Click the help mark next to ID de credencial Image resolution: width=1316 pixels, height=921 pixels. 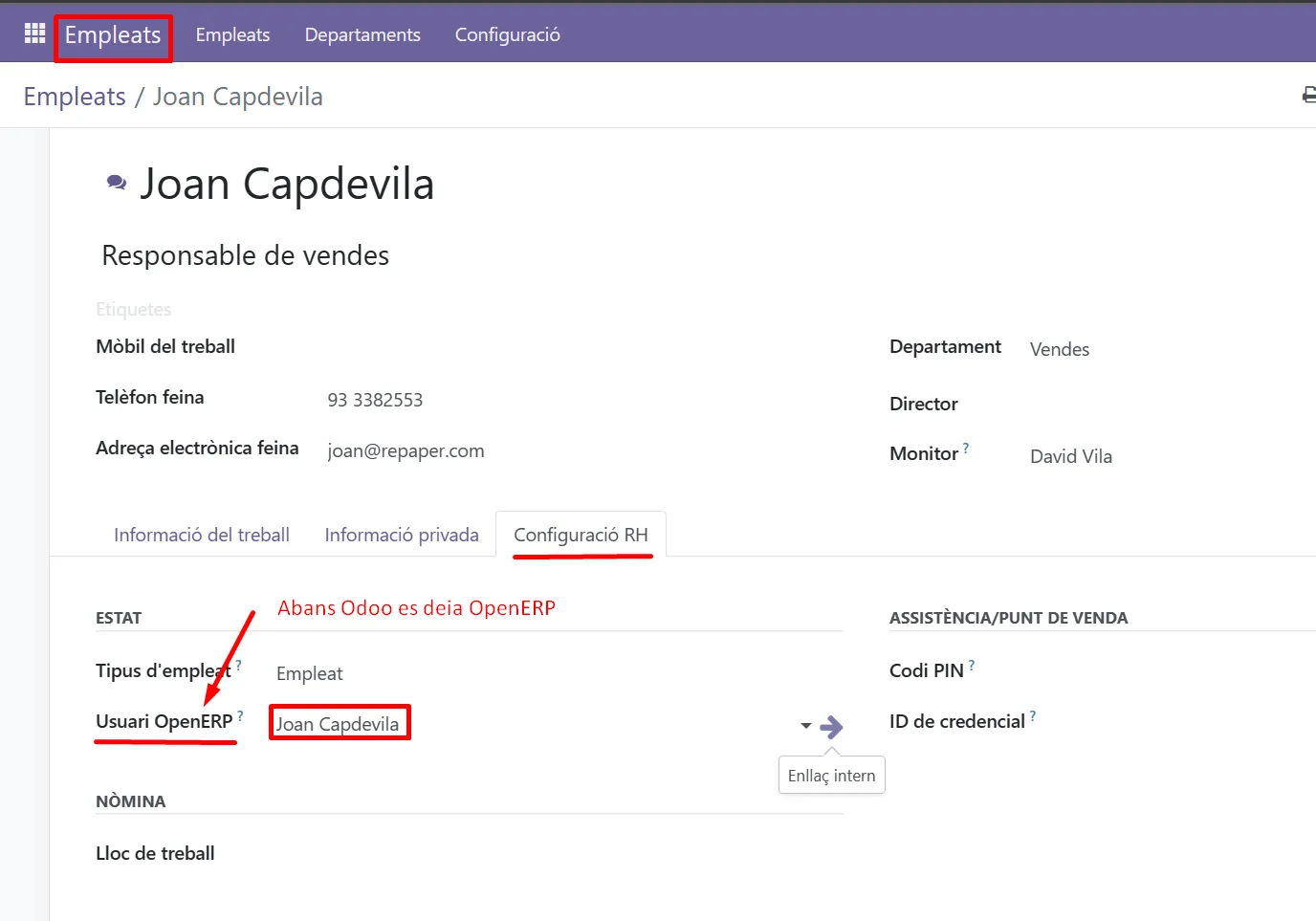click(1033, 715)
